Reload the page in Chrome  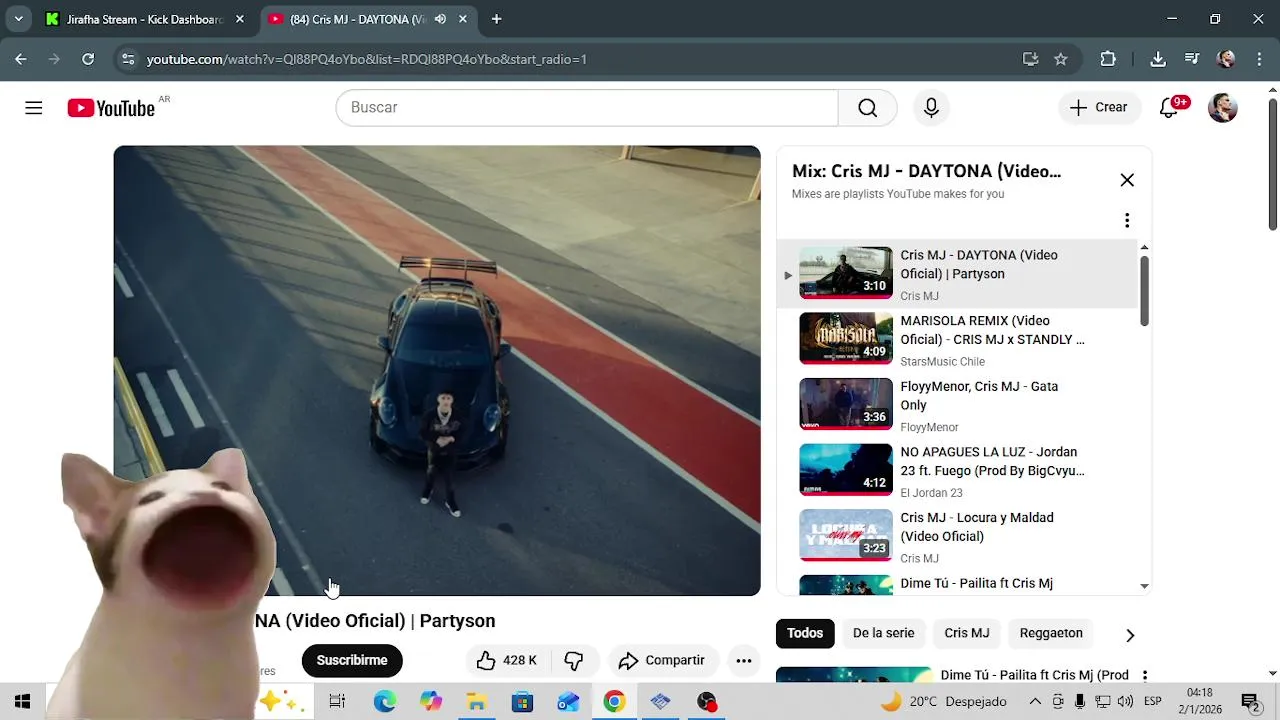88,59
